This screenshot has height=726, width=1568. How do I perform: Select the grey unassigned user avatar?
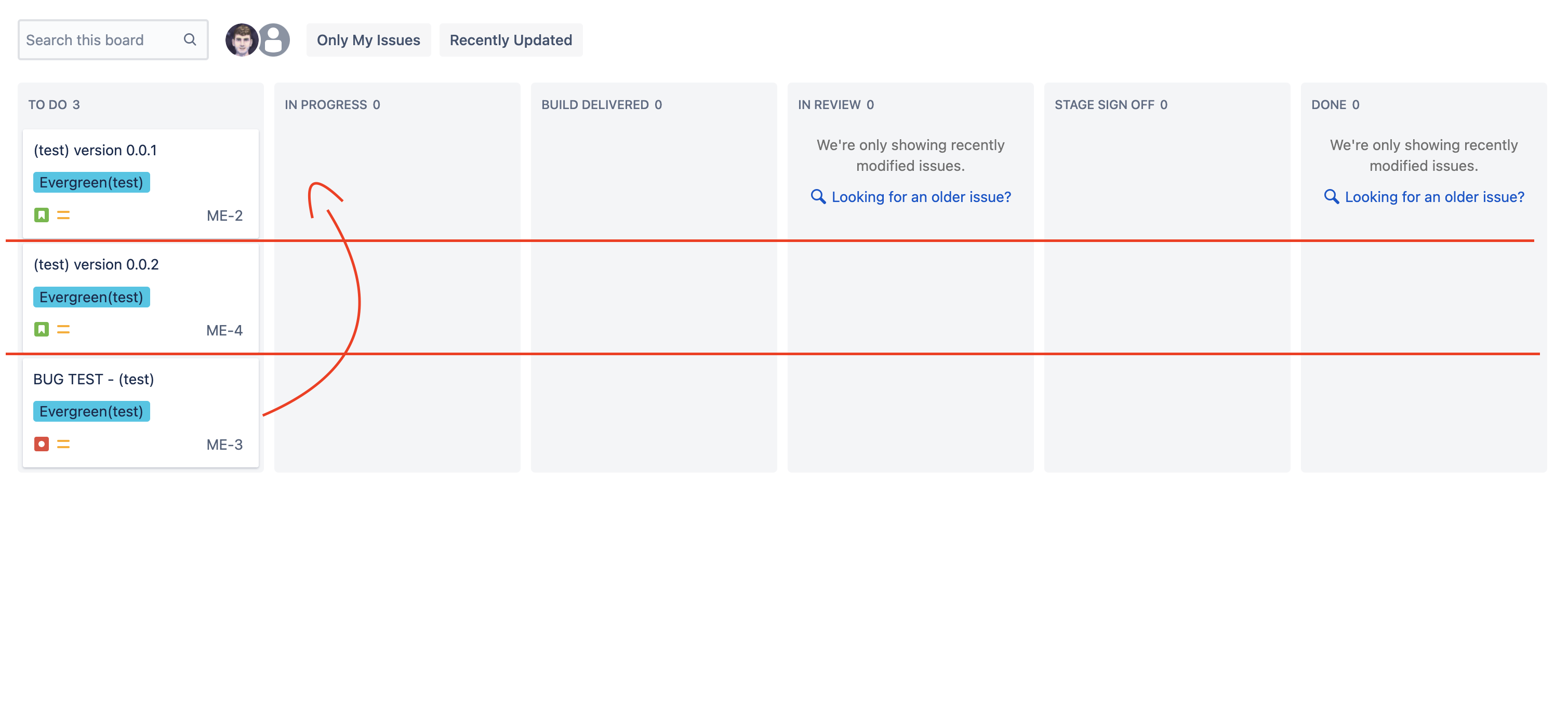274,40
